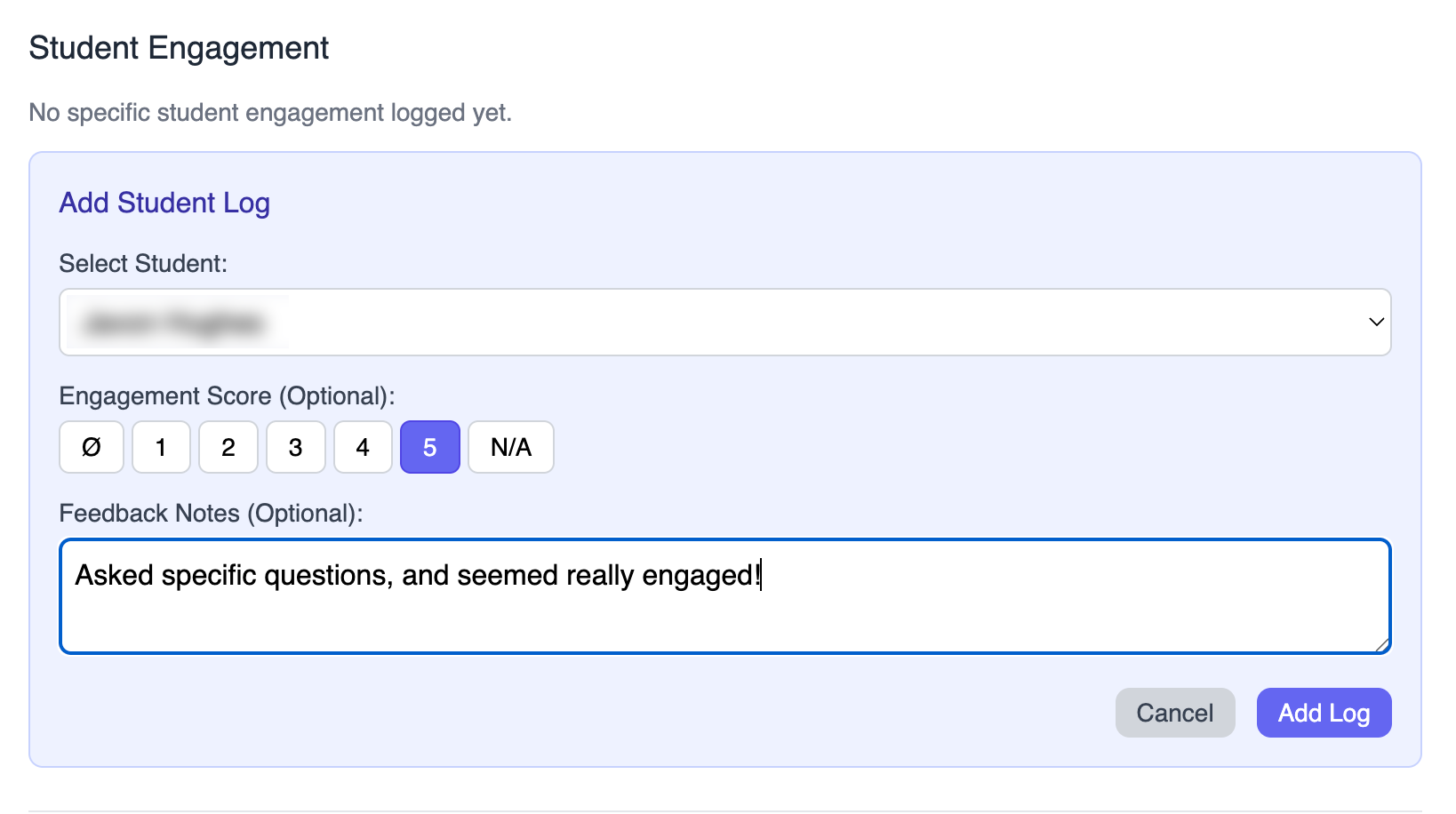Screen dimensions: 1456x814
Task: Click the Add Student Log heading
Action: click(164, 203)
